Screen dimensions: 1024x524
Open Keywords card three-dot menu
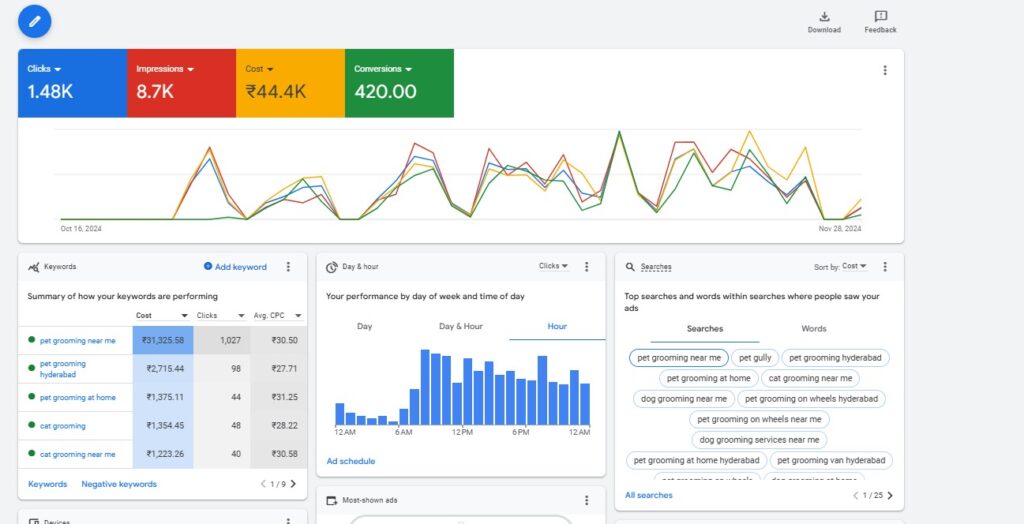click(x=288, y=267)
